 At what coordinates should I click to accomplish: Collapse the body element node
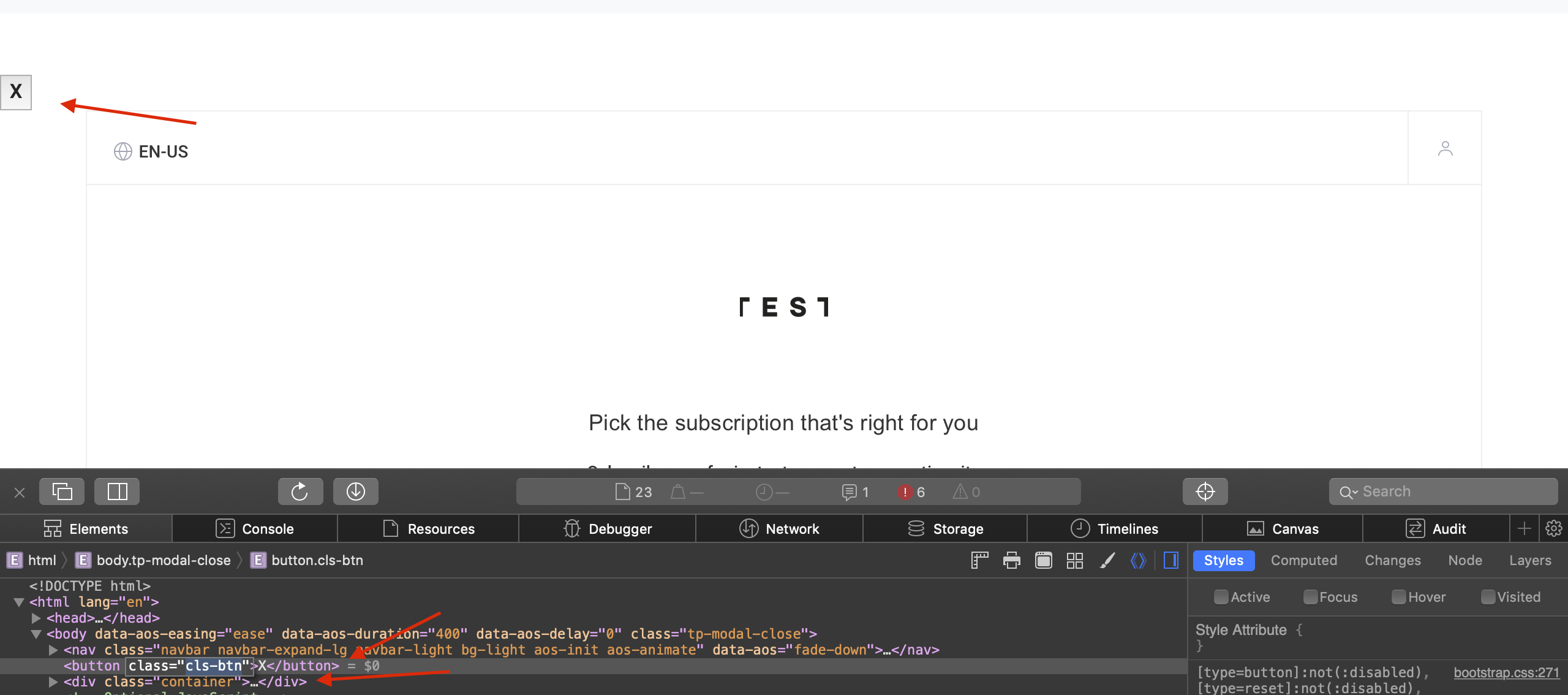click(36, 634)
